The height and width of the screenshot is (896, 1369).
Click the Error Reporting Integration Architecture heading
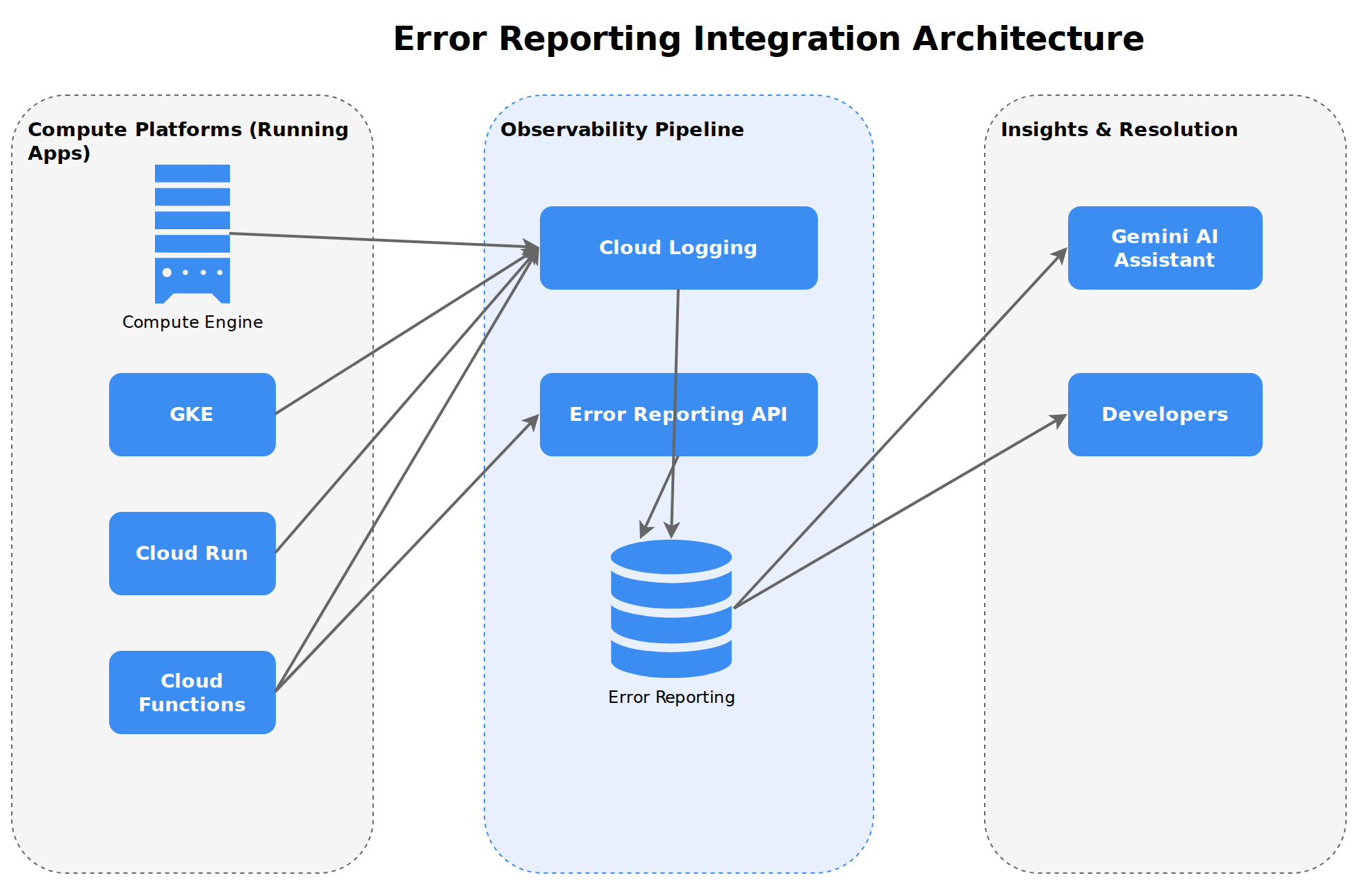[769, 39]
